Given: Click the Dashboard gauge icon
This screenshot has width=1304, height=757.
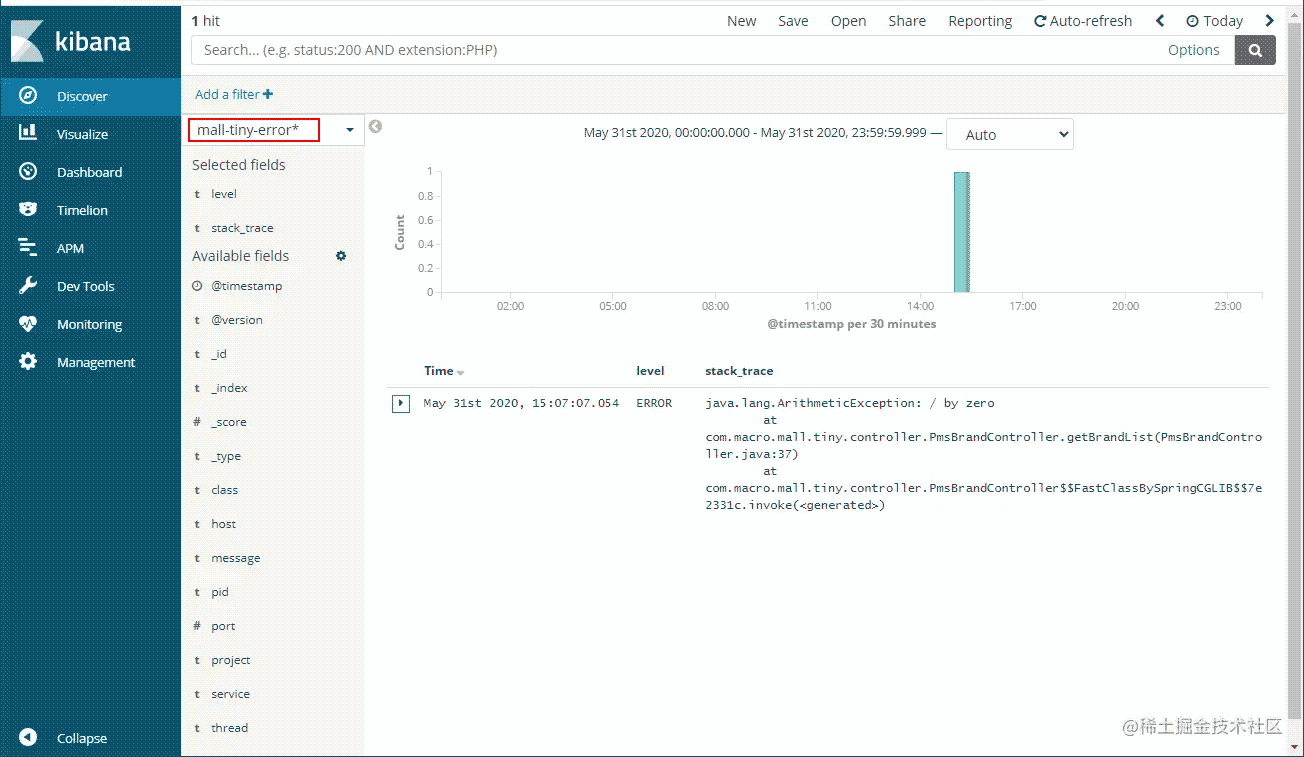Looking at the screenshot, I should tap(28, 172).
